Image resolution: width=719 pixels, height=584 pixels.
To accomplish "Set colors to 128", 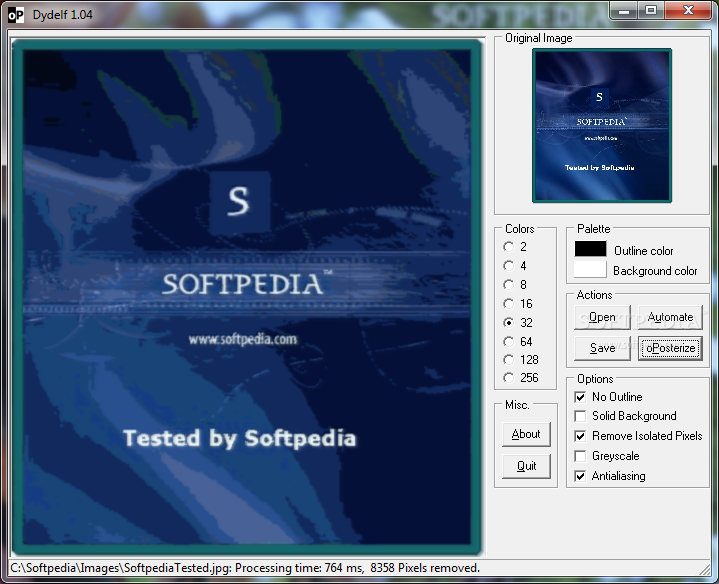I will click(x=509, y=359).
